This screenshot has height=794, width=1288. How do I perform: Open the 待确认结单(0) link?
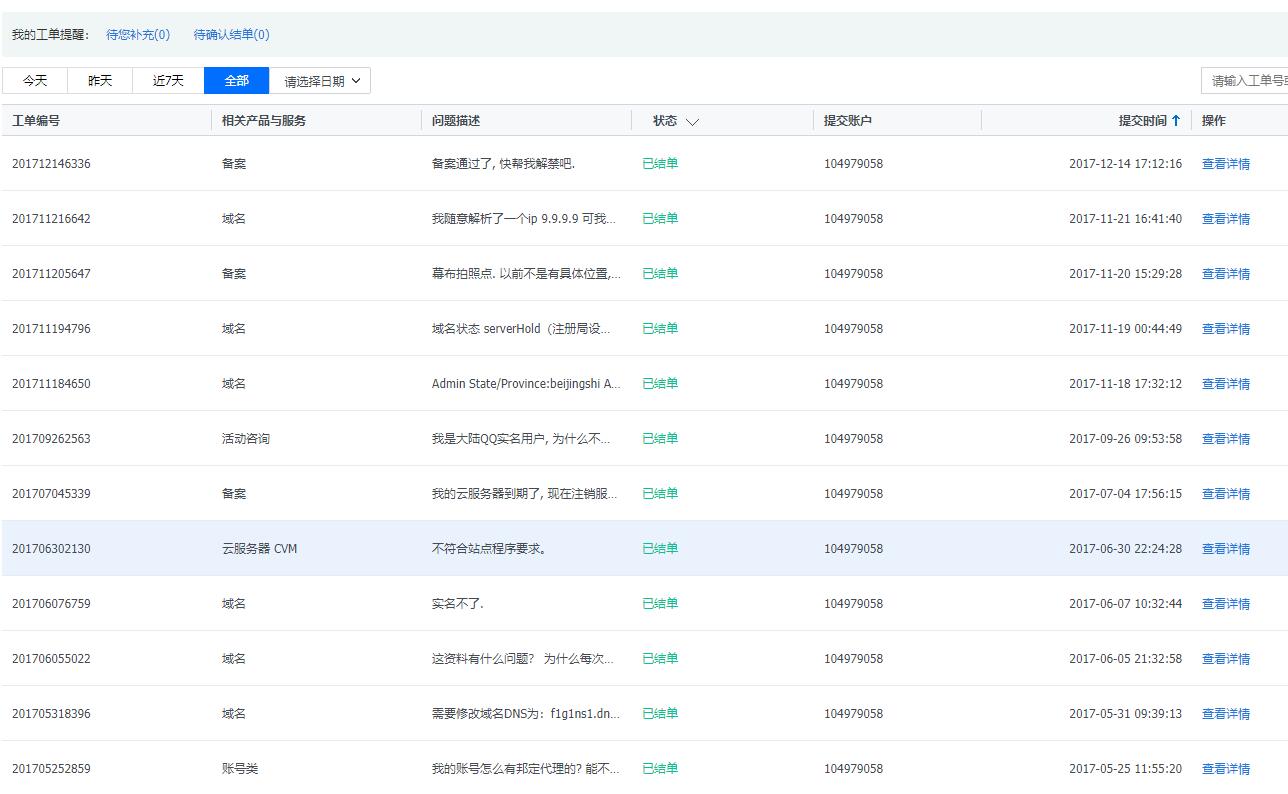tap(231, 34)
